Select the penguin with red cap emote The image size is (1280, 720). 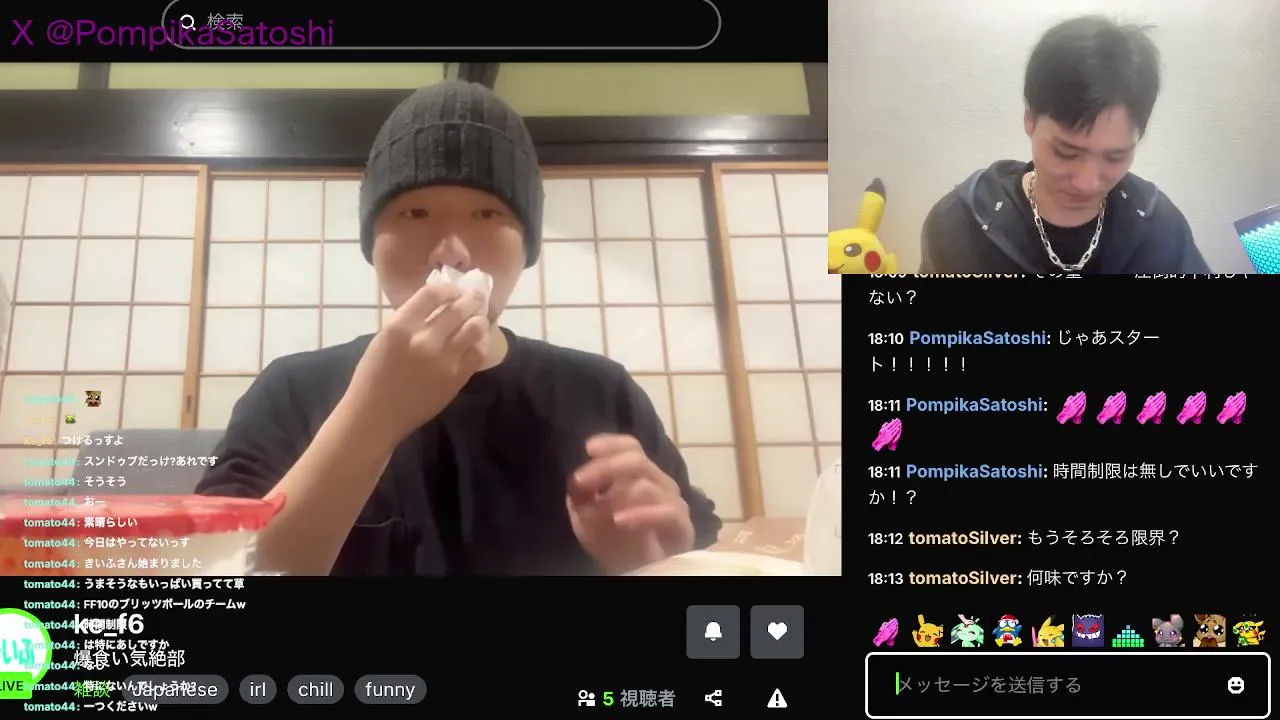(x=1008, y=631)
